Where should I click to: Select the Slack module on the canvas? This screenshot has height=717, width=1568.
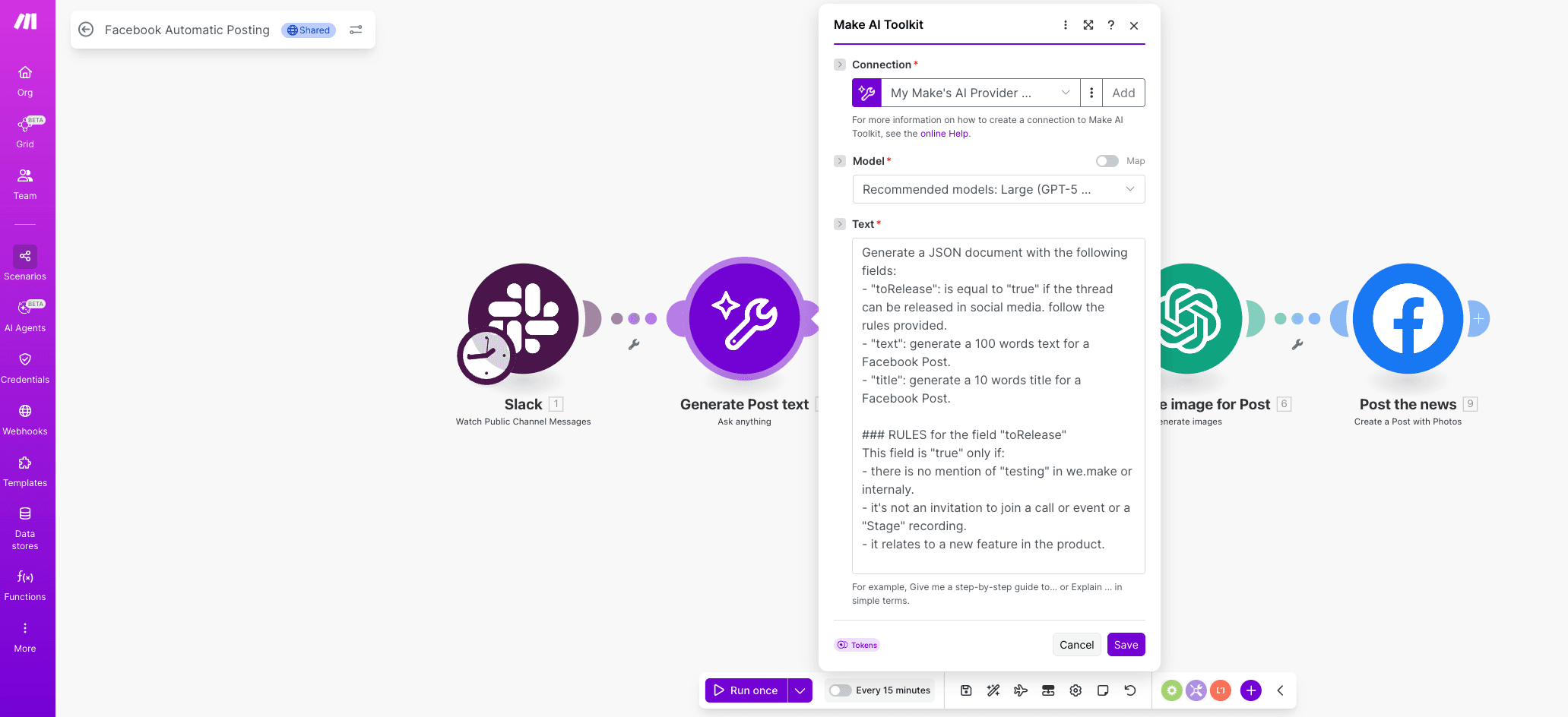(522, 319)
